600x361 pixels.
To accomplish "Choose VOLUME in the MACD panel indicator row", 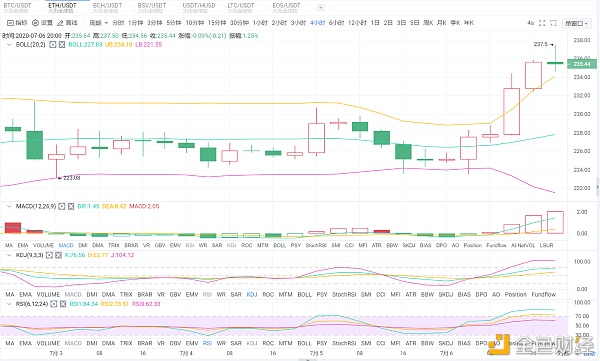I will pos(43,245).
